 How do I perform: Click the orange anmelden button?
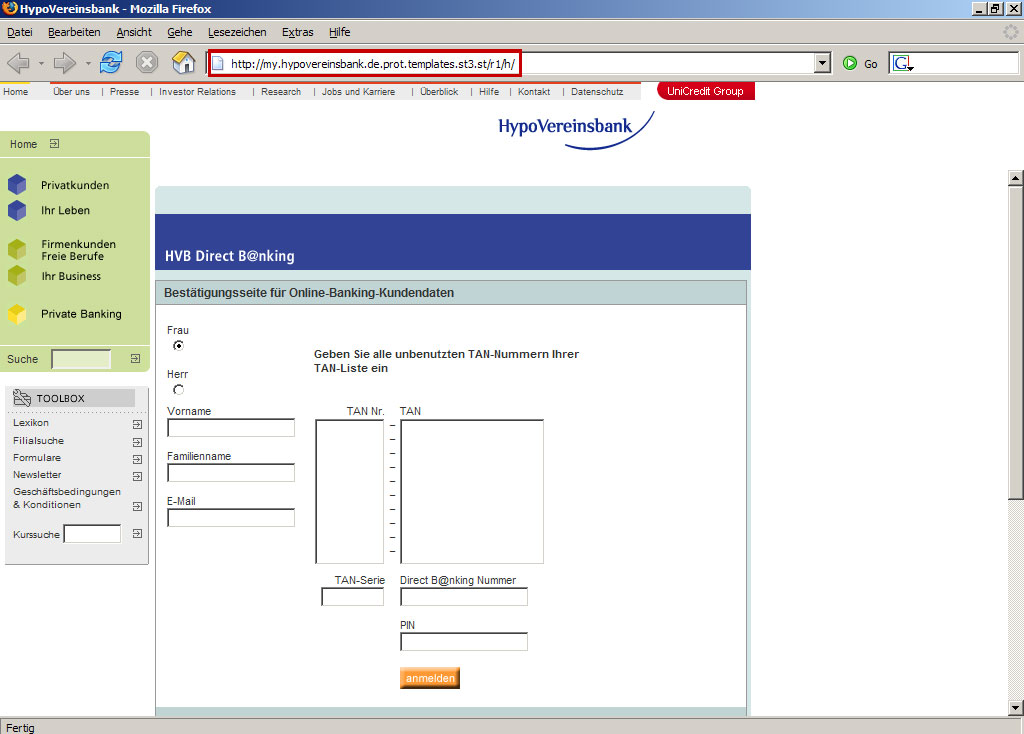(430, 678)
